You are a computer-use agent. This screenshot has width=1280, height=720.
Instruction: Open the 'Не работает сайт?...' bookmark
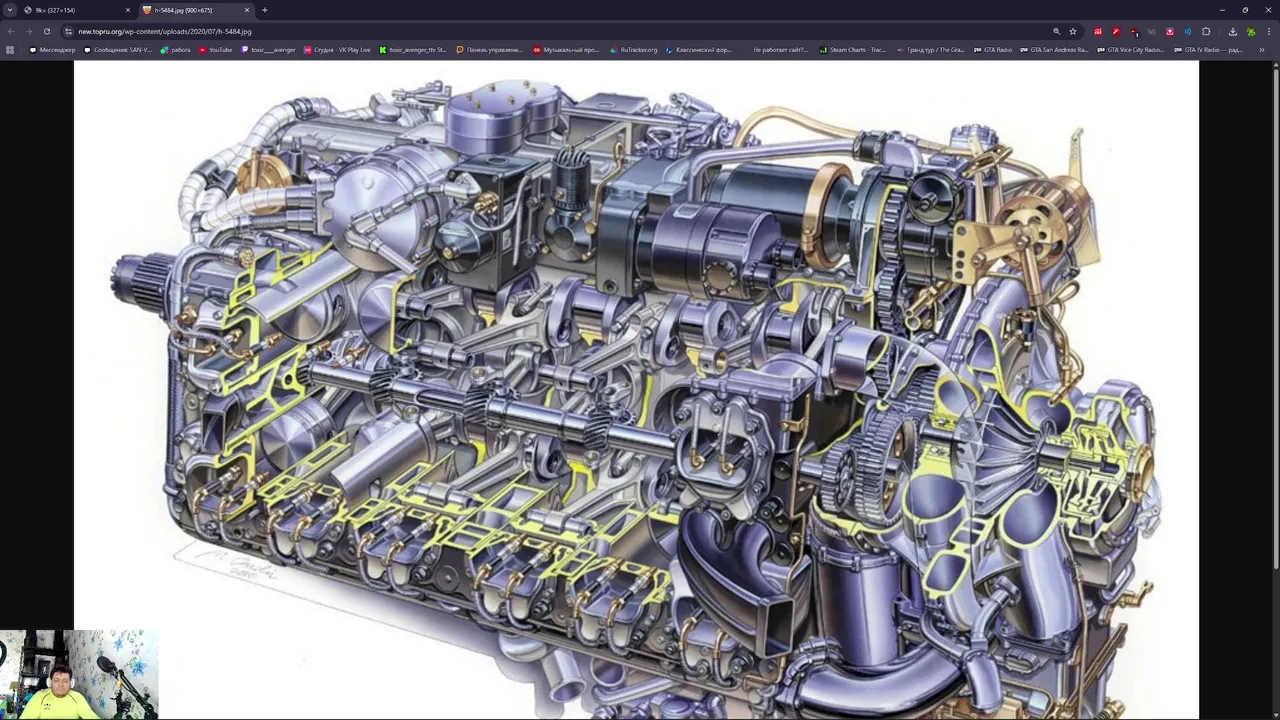776,50
